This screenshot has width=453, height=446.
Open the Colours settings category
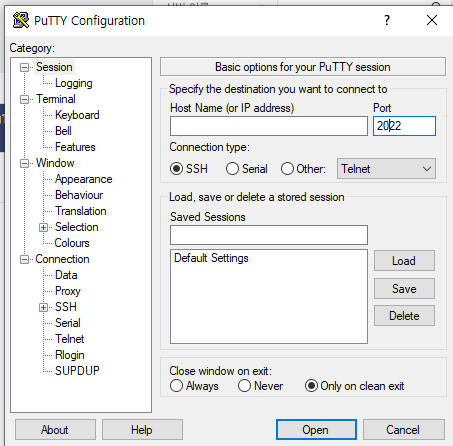click(x=72, y=243)
